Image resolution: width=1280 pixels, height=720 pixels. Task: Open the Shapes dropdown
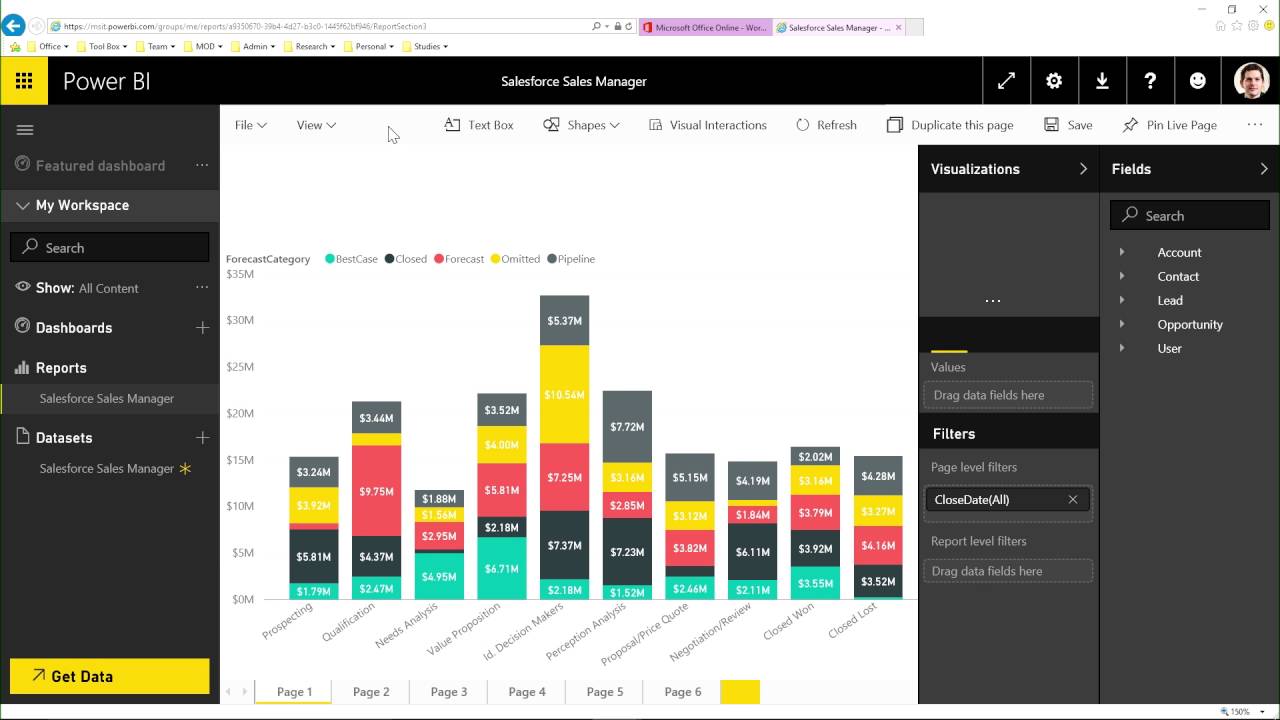581,125
